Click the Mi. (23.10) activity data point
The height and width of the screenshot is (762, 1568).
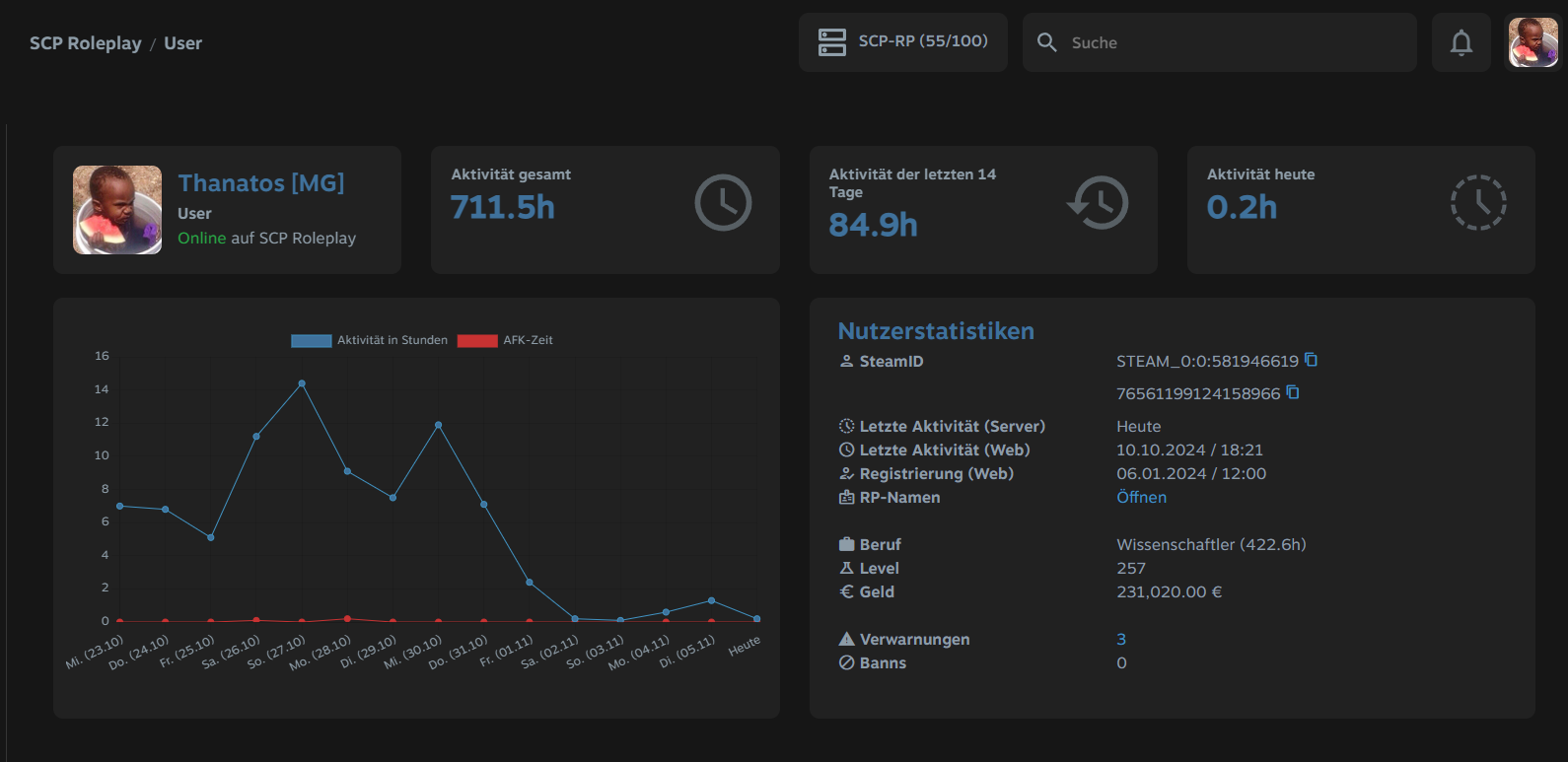pos(120,506)
